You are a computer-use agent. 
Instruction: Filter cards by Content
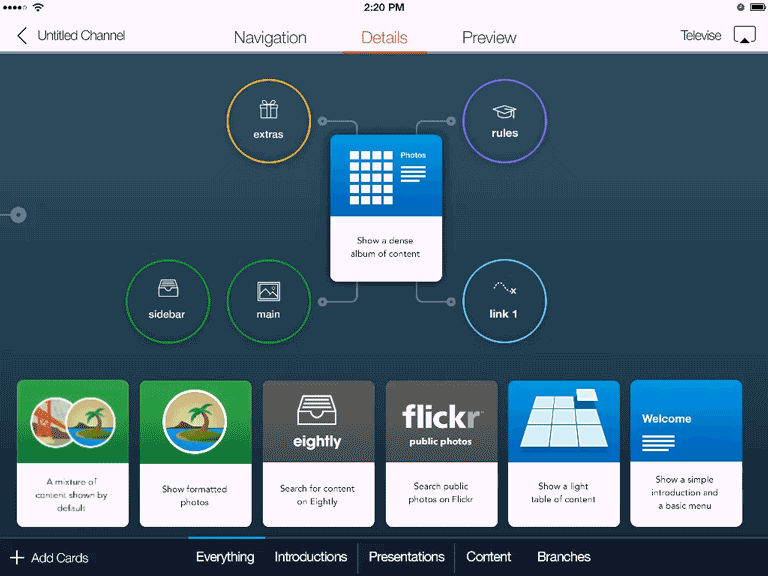pos(488,557)
